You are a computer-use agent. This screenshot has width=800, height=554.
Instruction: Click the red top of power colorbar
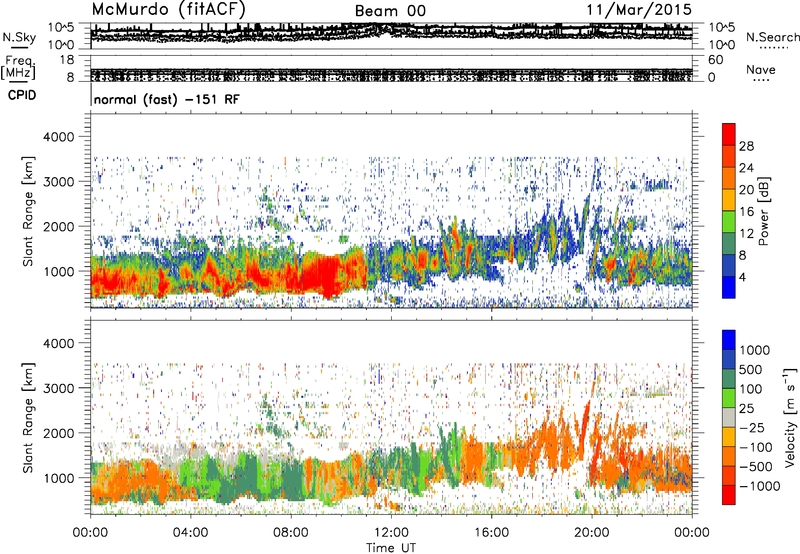click(729, 134)
